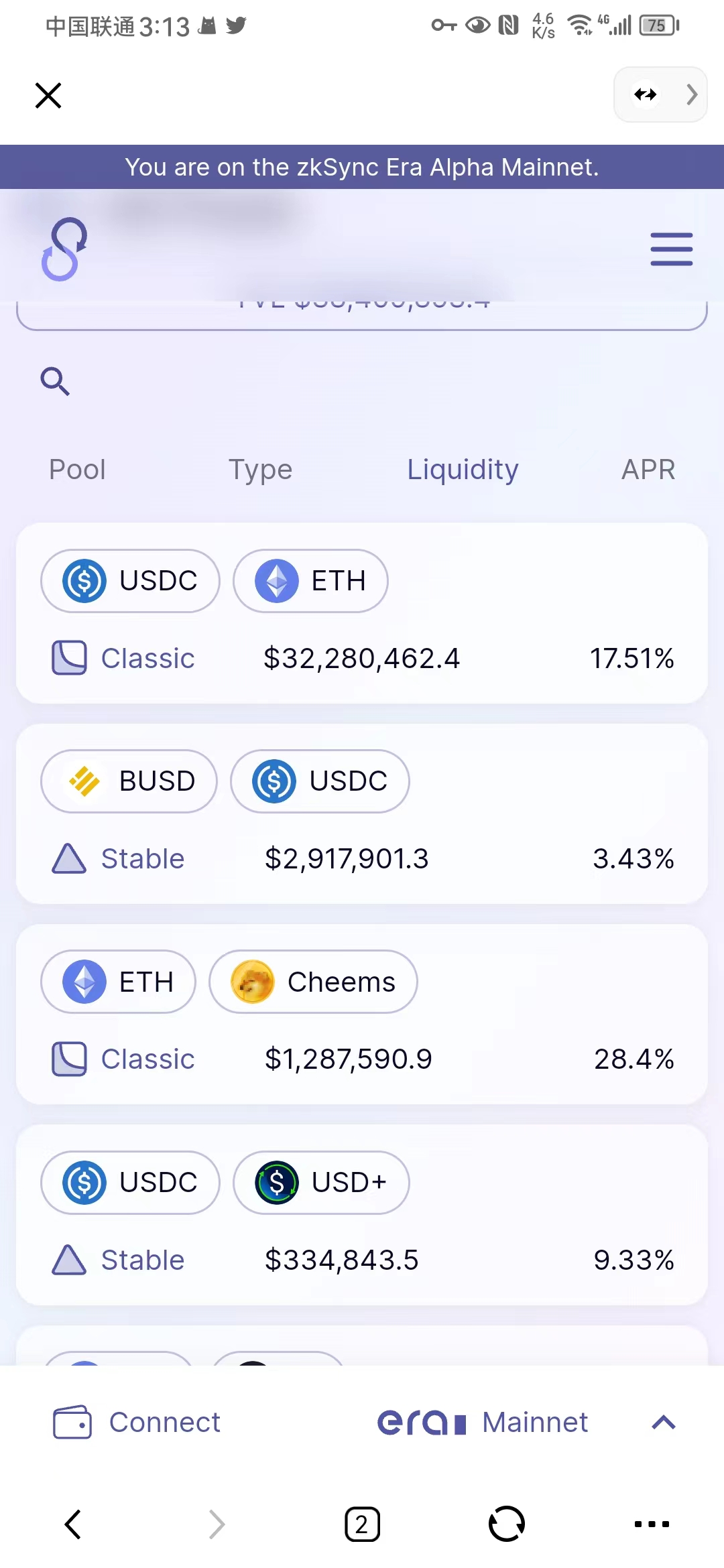The width and height of the screenshot is (724, 1568).
Task: Open the pool search magnifier
Action: [x=55, y=381]
